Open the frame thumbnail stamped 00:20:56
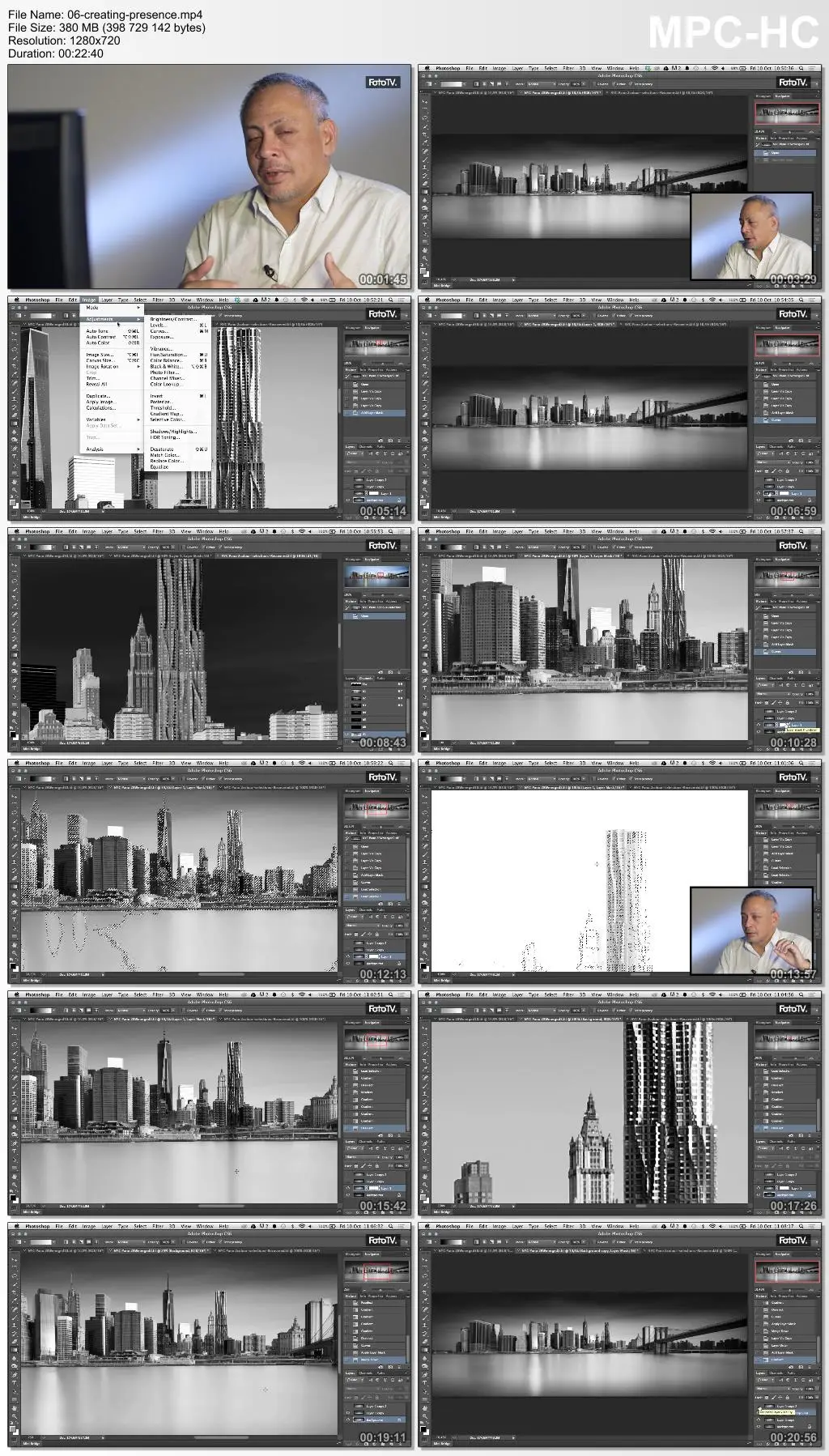 620,1335
